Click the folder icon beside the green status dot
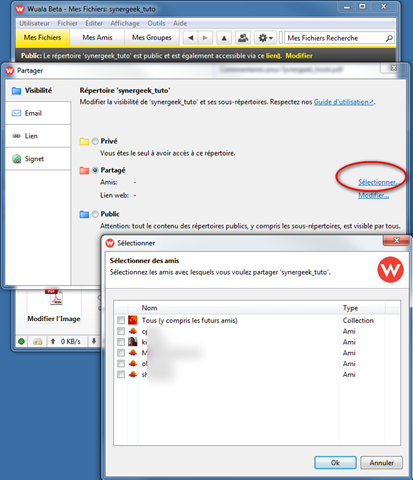This screenshot has width=413, height=480. point(38,341)
